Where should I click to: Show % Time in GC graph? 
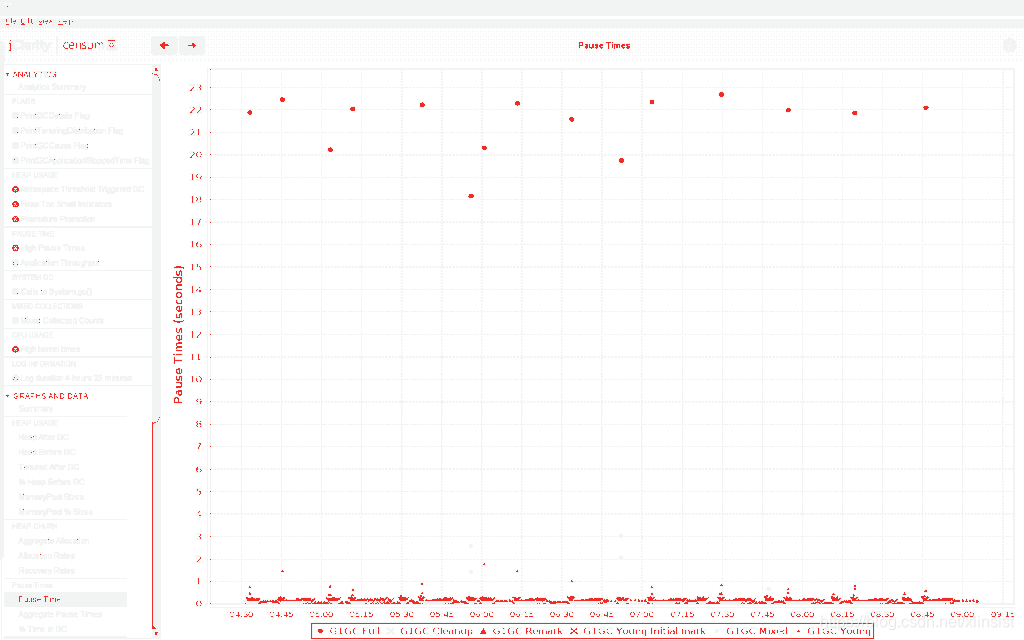tap(42, 630)
